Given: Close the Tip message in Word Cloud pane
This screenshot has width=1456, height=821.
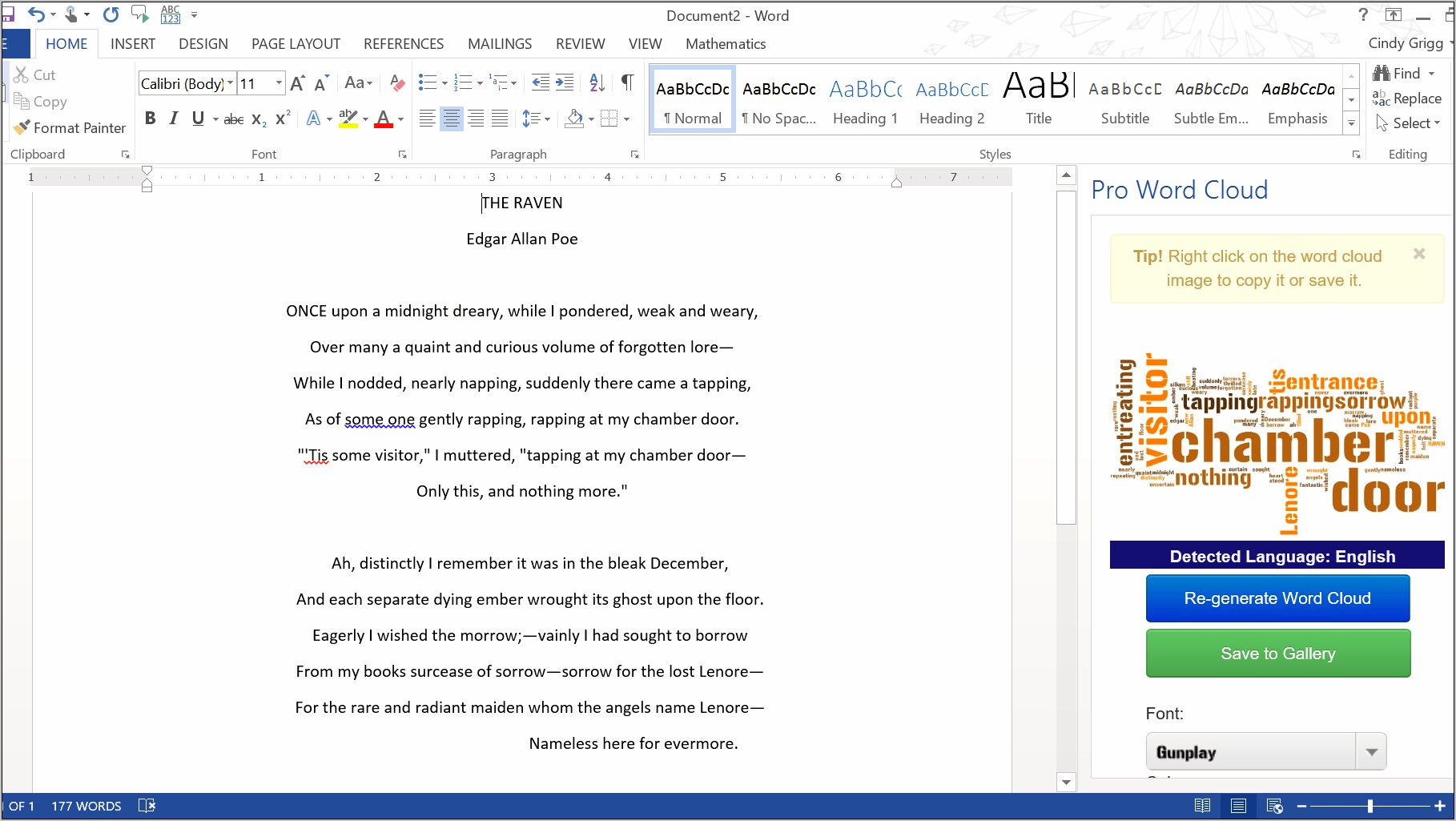Looking at the screenshot, I should tap(1419, 254).
